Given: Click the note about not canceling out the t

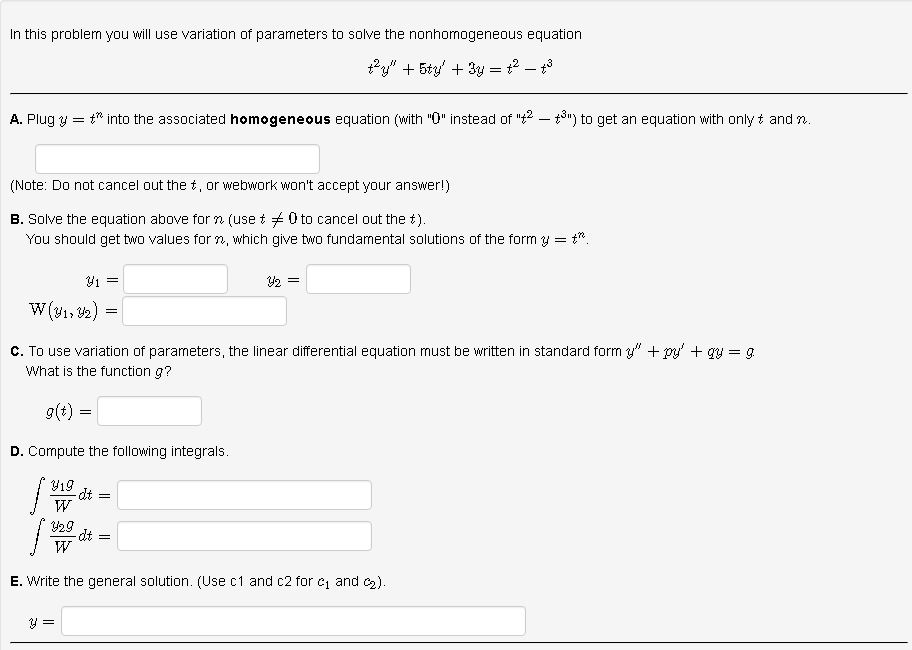Looking at the screenshot, I should 230,185.
